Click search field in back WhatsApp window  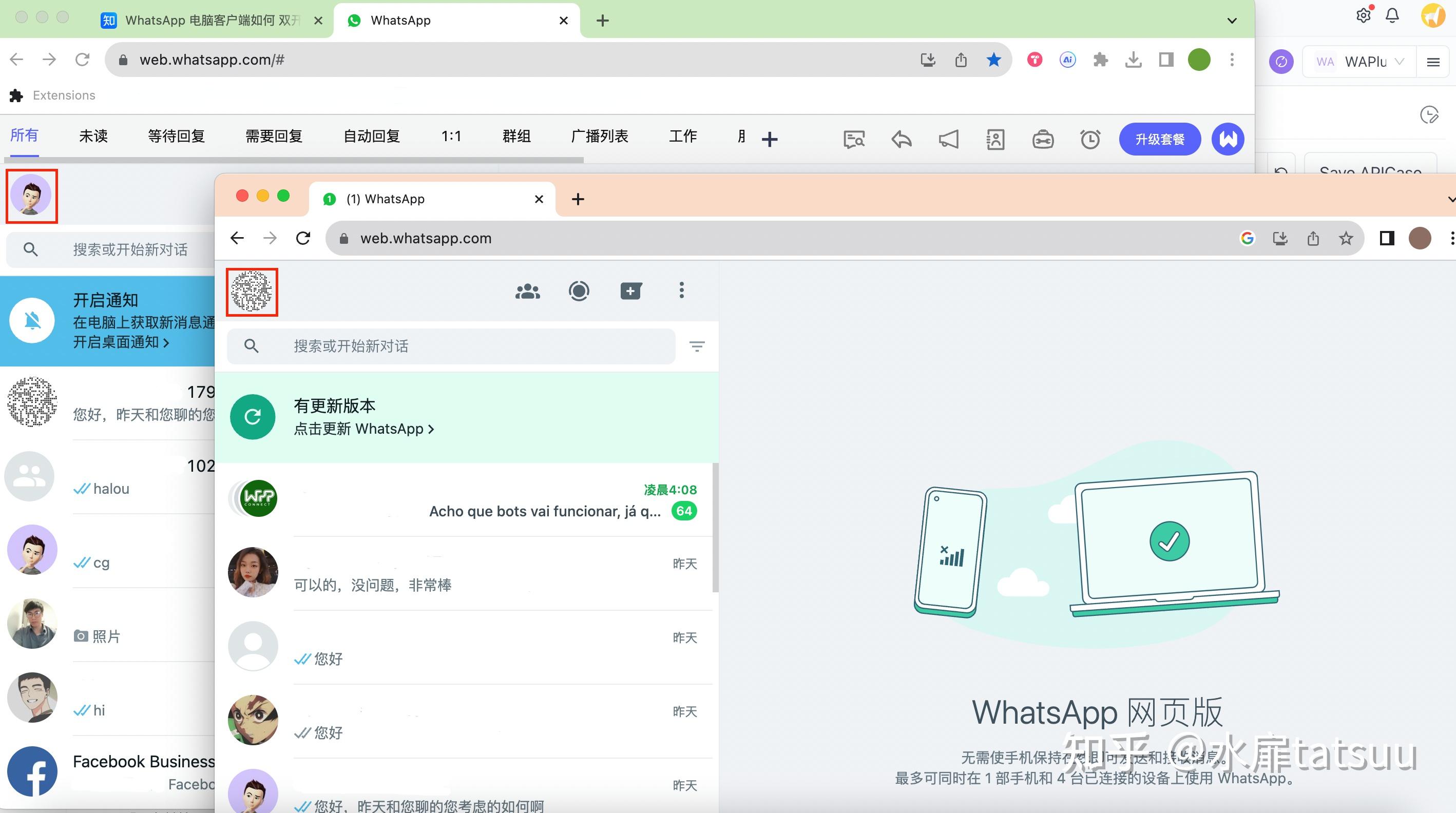point(111,250)
